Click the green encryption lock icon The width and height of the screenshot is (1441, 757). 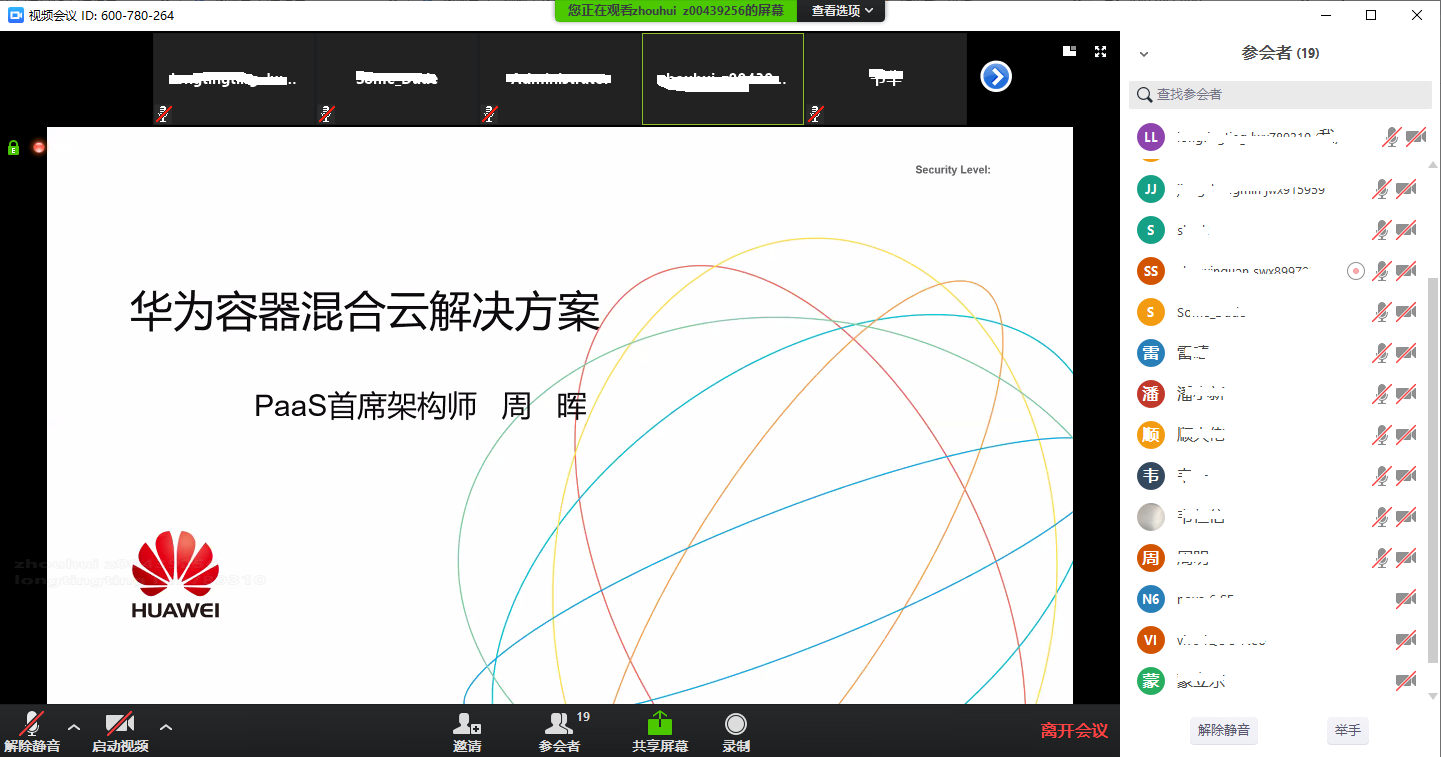[x=13, y=147]
